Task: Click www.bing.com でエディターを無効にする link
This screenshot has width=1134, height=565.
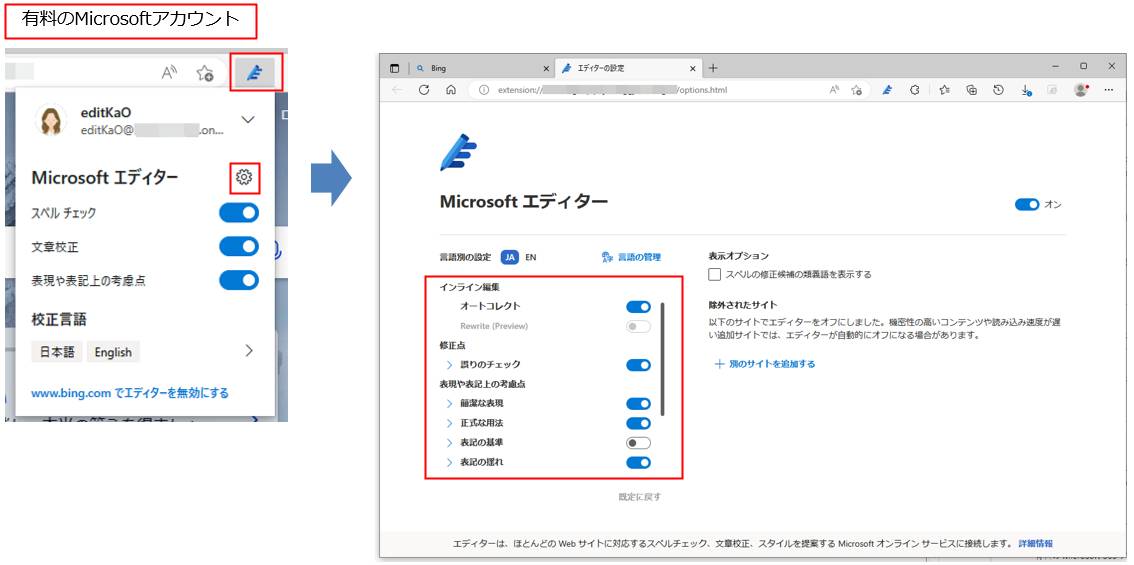Action: [x=130, y=394]
